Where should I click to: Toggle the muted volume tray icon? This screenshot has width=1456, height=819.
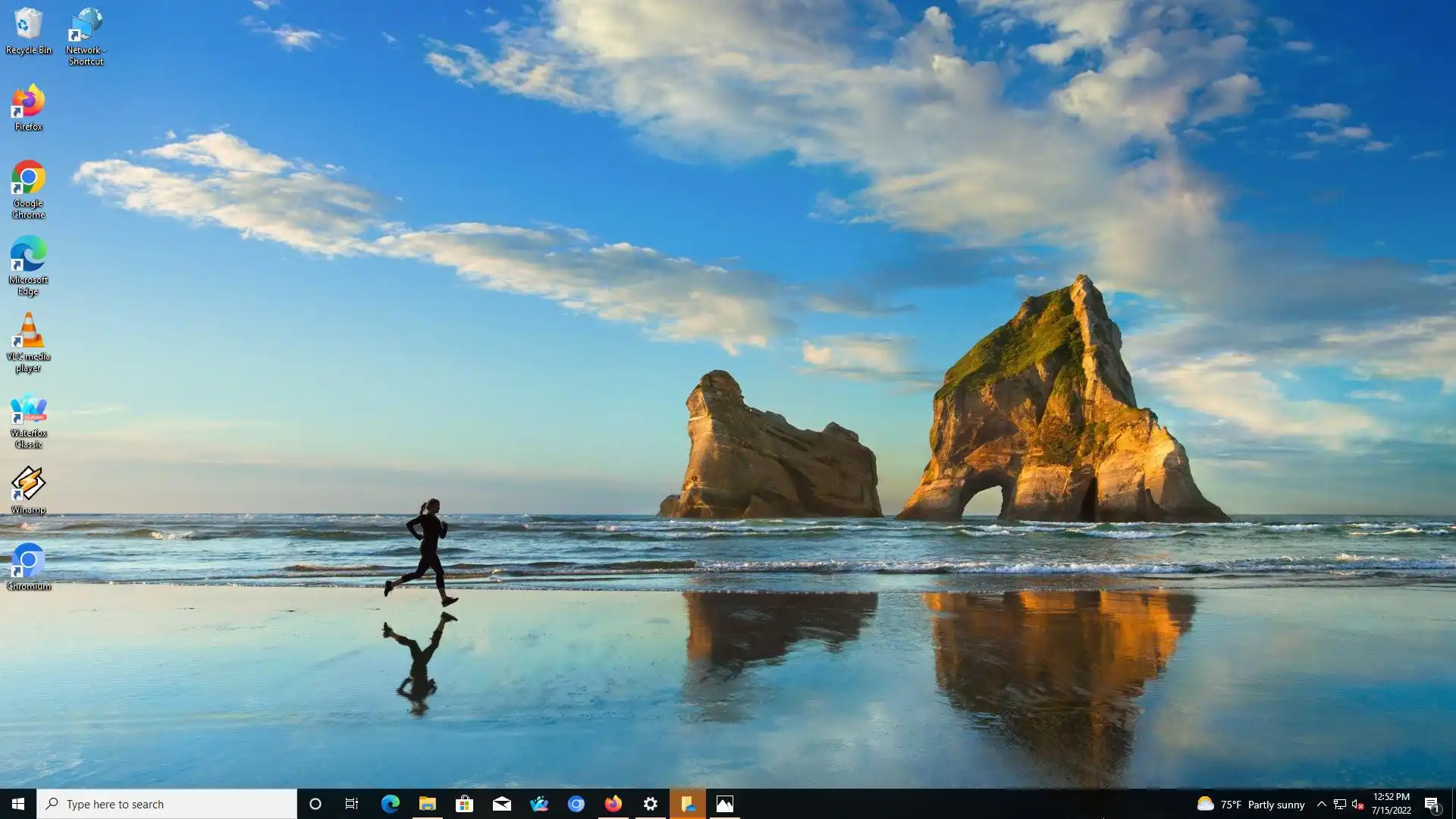coord(1357,805)
